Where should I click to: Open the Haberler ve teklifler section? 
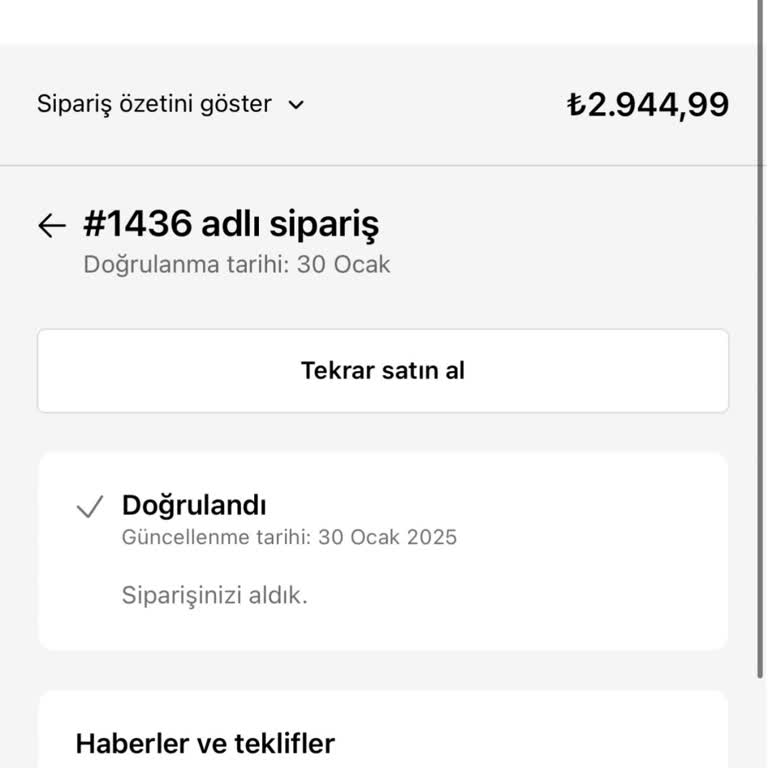(205, 744)
